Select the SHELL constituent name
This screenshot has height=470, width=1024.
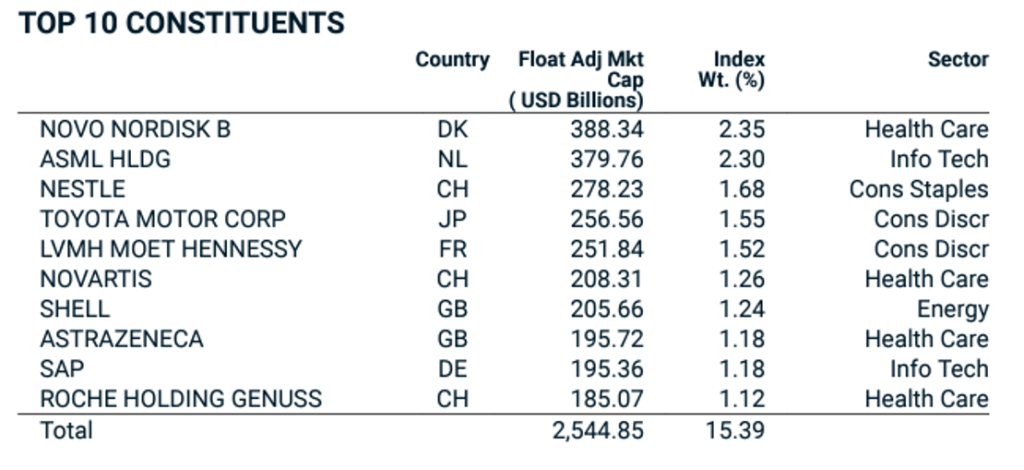[75, 309]
